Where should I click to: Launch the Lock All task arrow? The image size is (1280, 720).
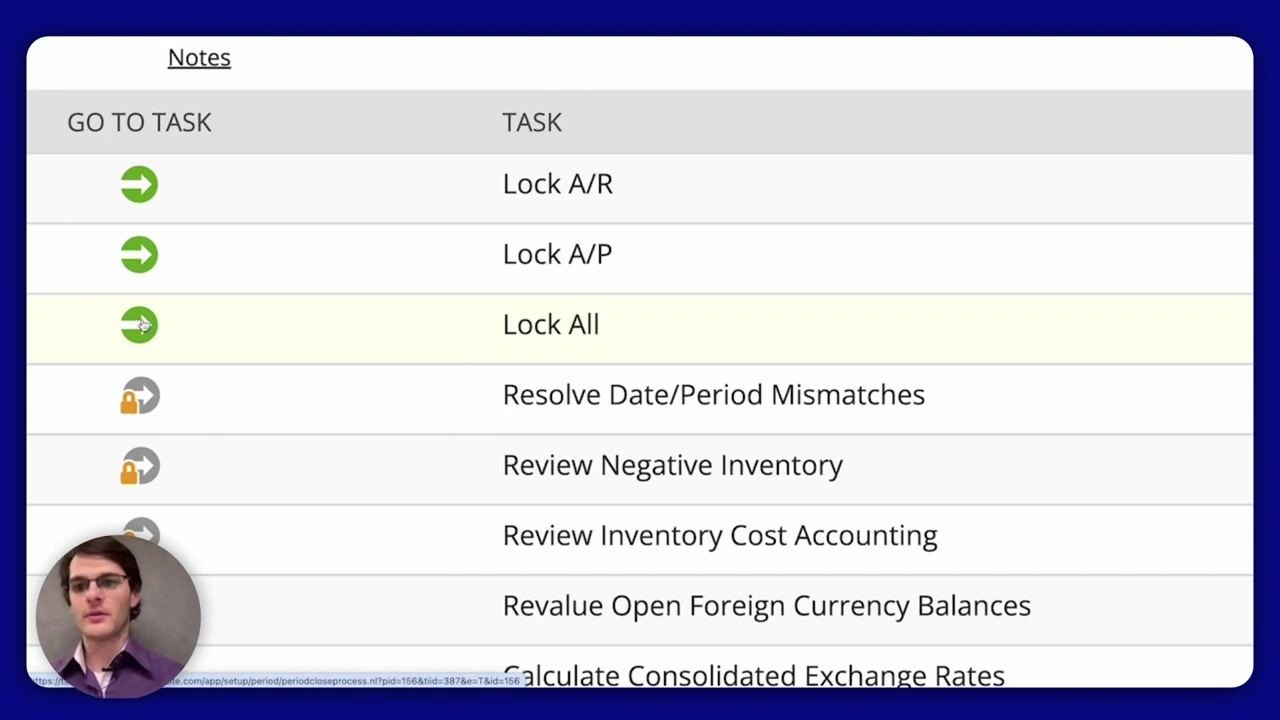point(139,324)
